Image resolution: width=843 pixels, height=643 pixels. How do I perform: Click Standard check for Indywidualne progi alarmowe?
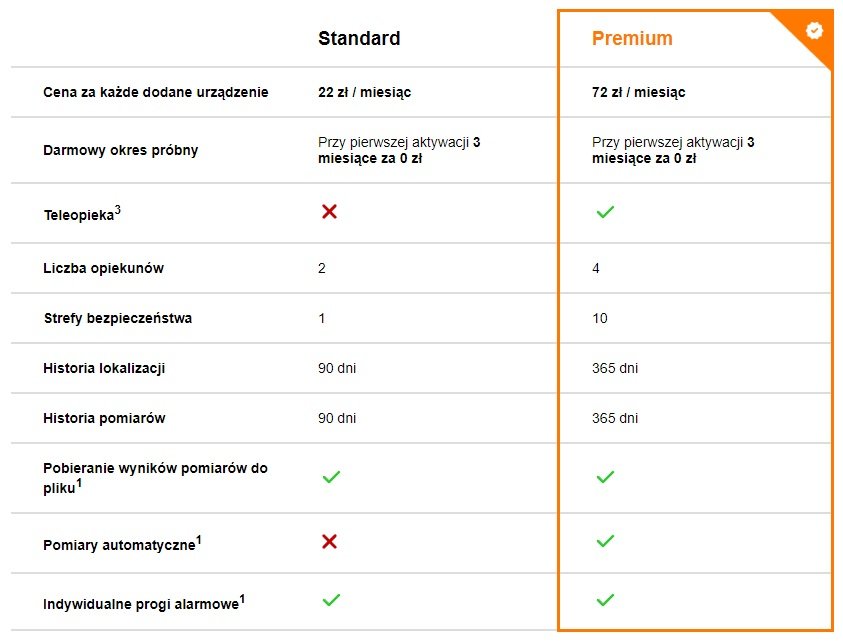(x=331, y=599)
